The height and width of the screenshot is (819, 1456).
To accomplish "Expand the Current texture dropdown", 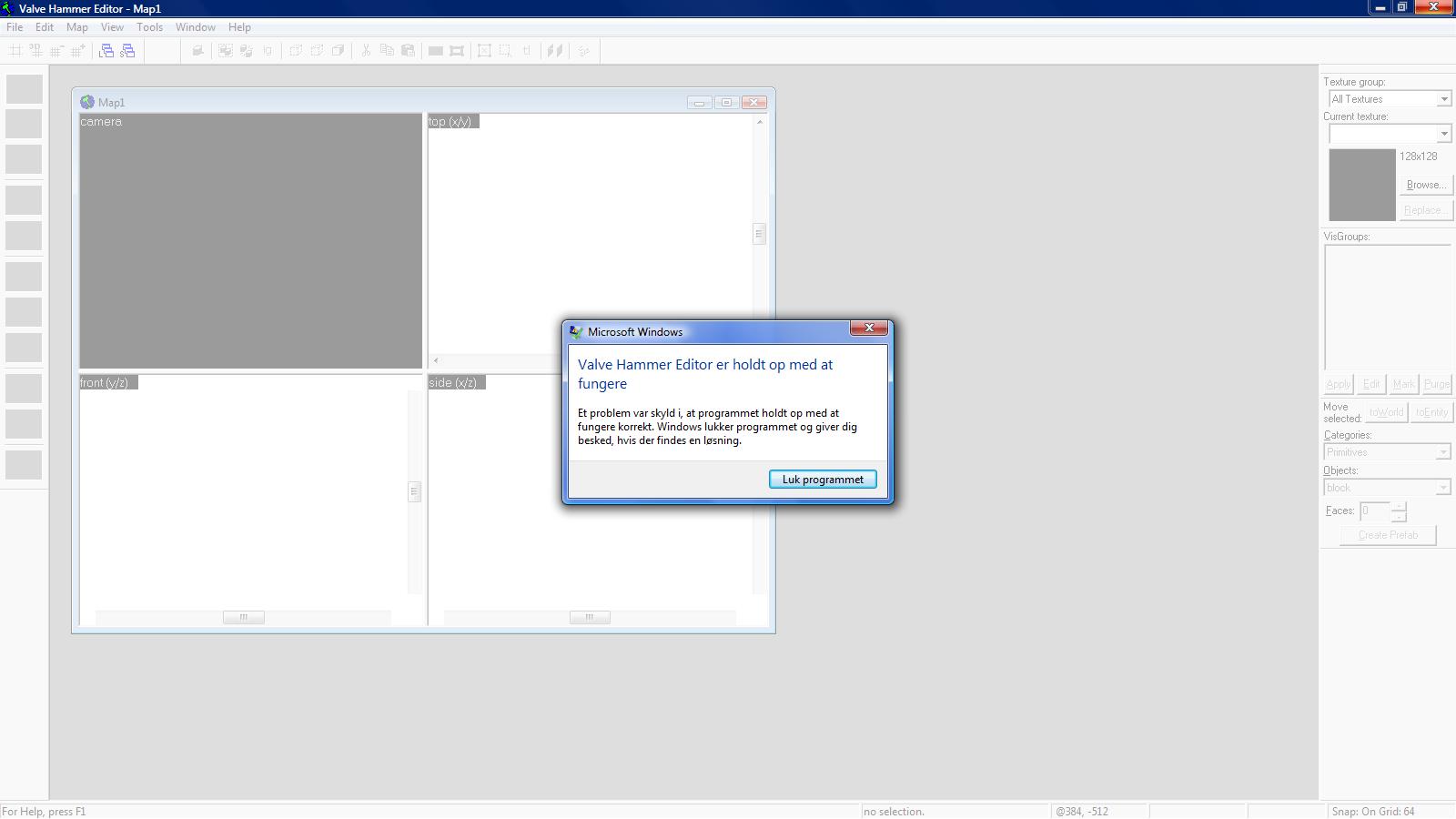I will [x=1443, y=134].
